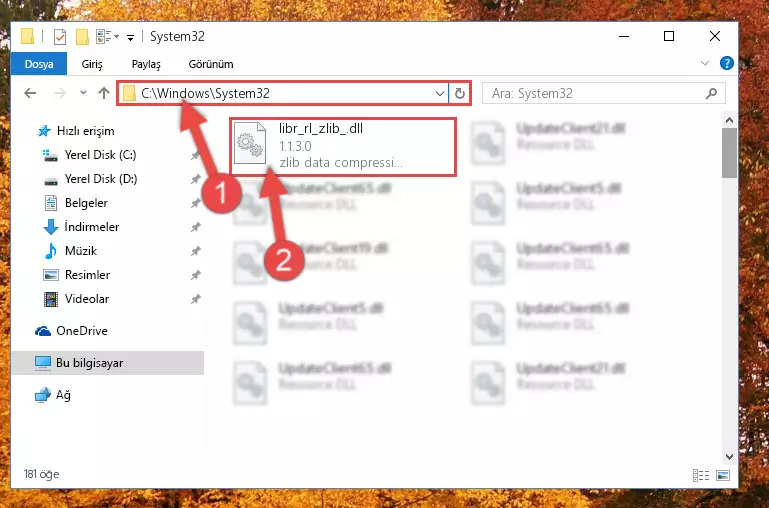Unpin Videolar via pin icon
The image size is (769, 508).
(x=195, y=299)
